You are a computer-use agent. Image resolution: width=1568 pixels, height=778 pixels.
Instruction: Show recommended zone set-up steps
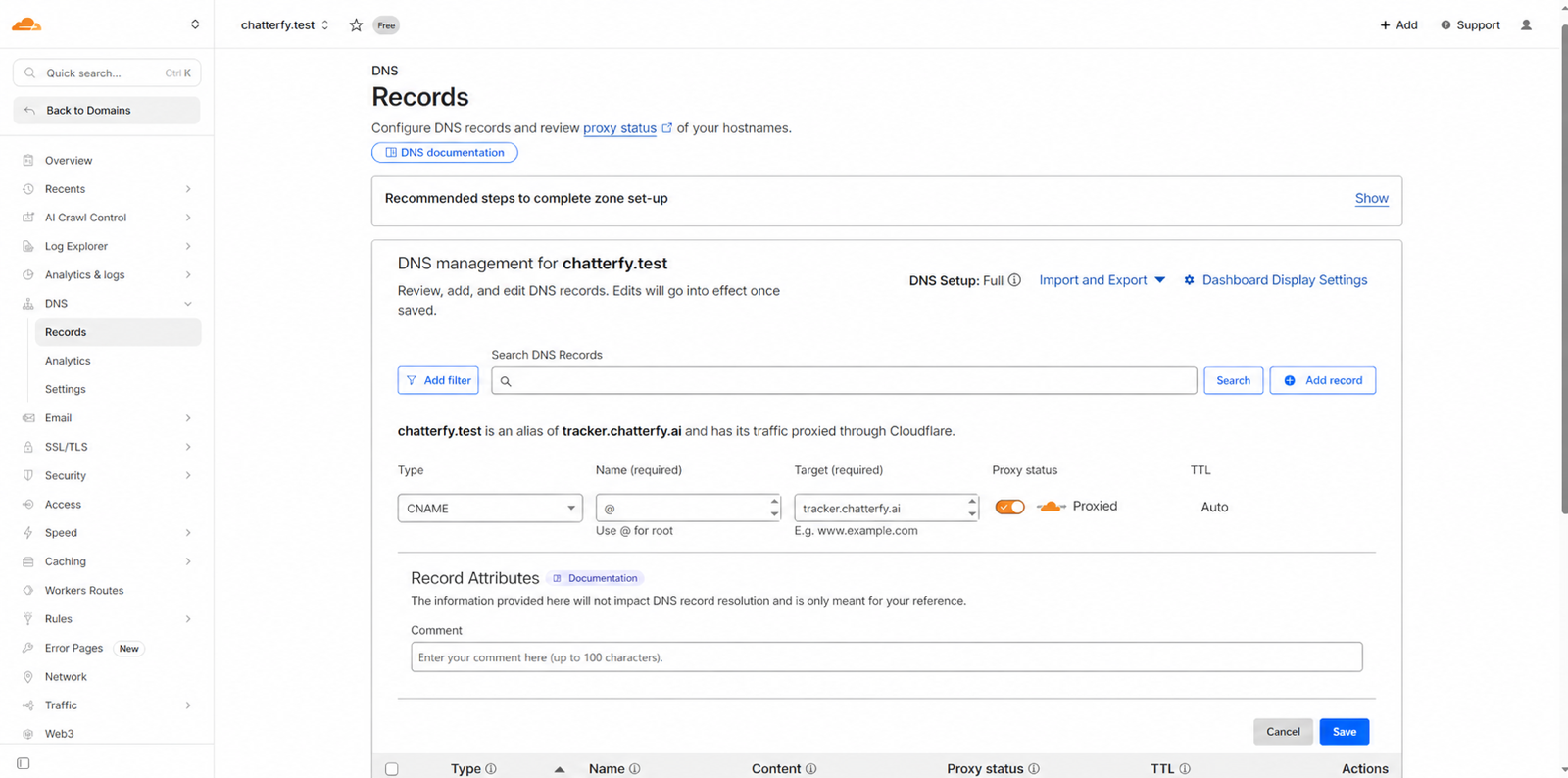[1372, 198]
